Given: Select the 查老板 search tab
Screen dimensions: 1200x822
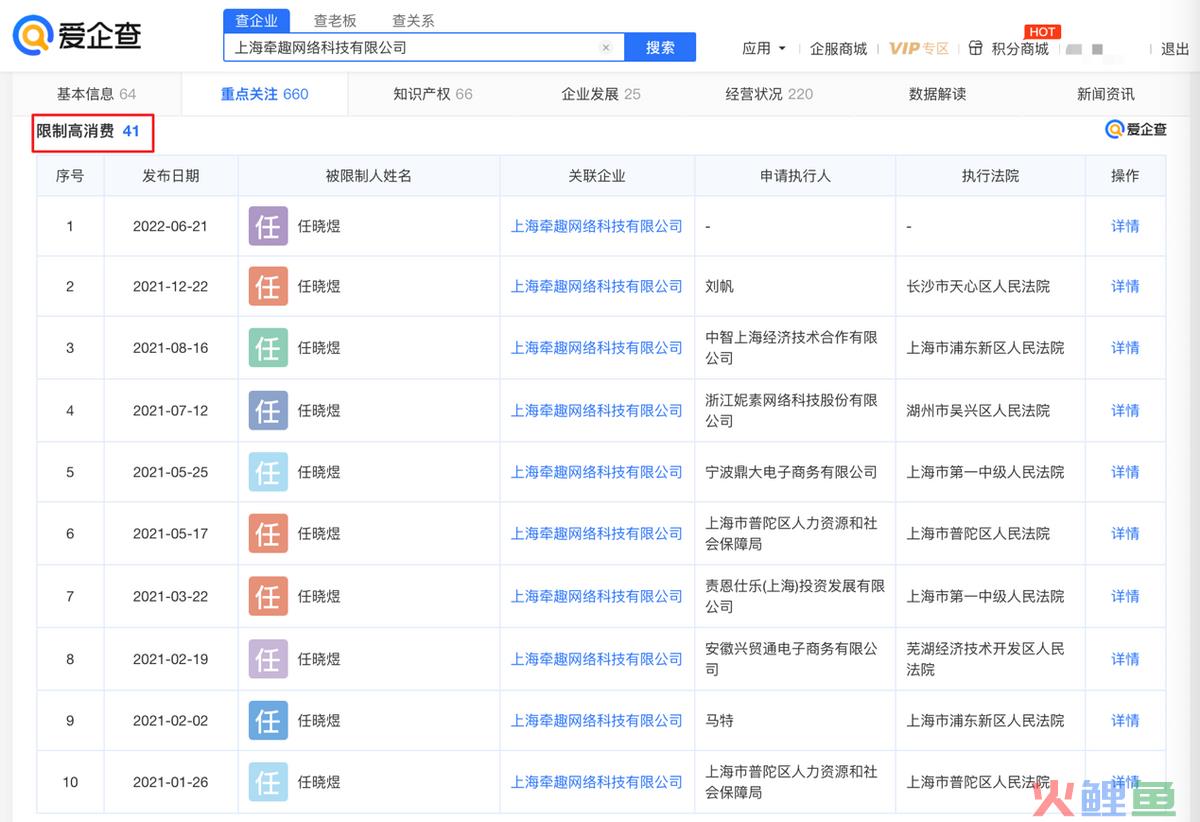Looking at the screenshot, I should [x=335, y=21].
